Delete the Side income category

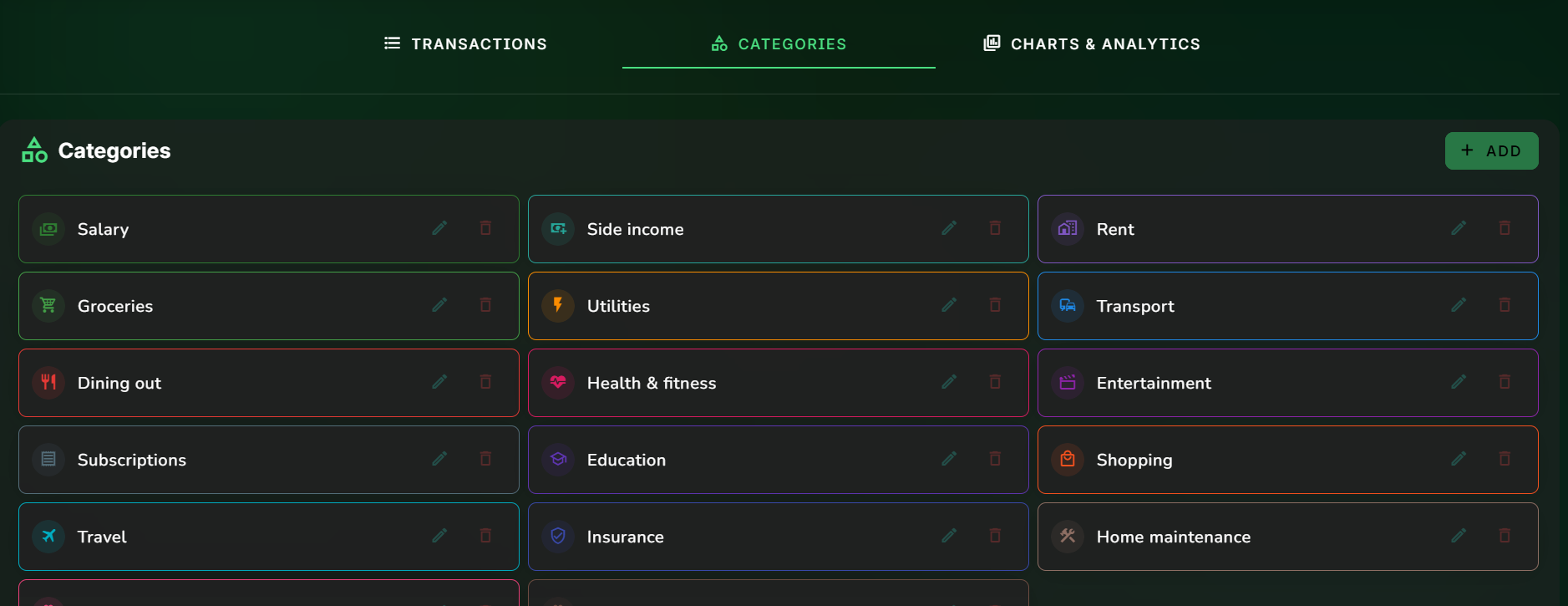pos(995,228)
